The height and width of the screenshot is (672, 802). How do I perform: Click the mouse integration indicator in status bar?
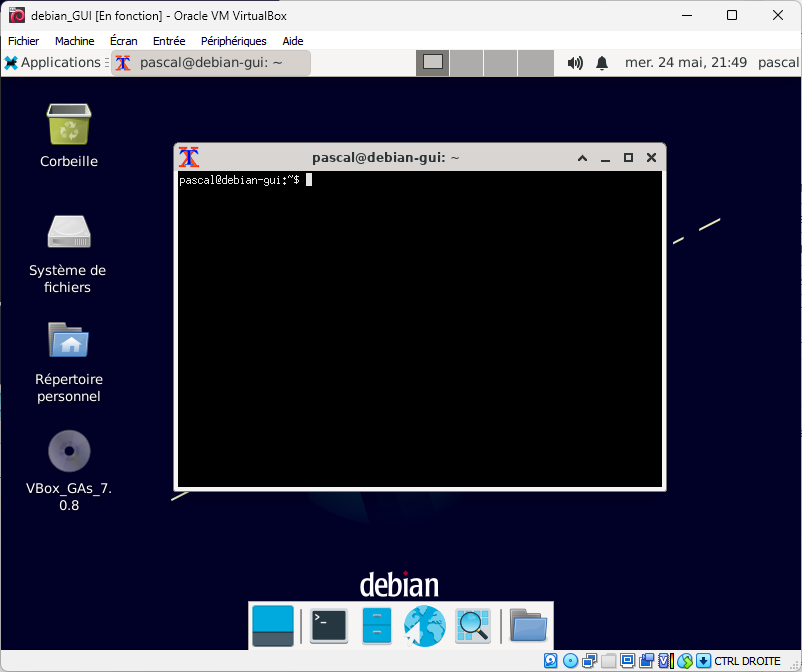pos(685,661)
